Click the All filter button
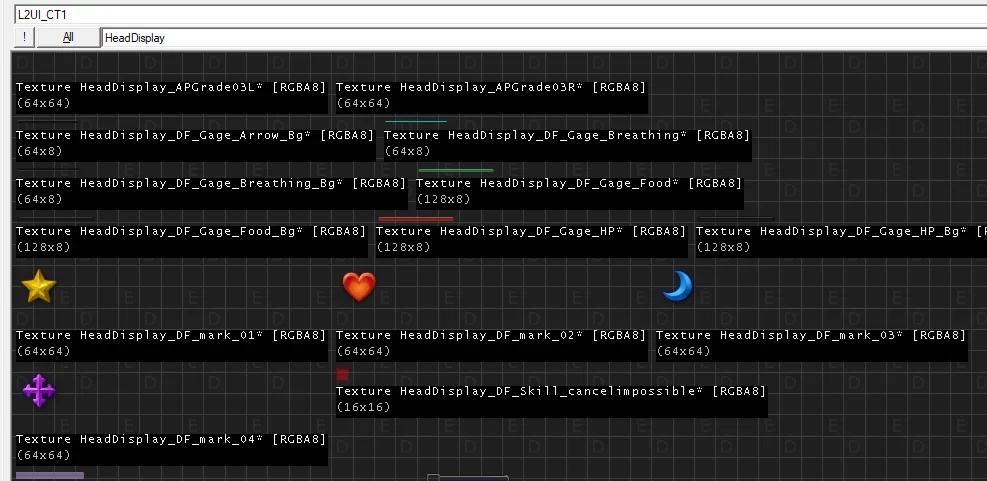Image resolution: width=987 pixels, height=481 pixels. pyautogui.click(x=68, y=37)
